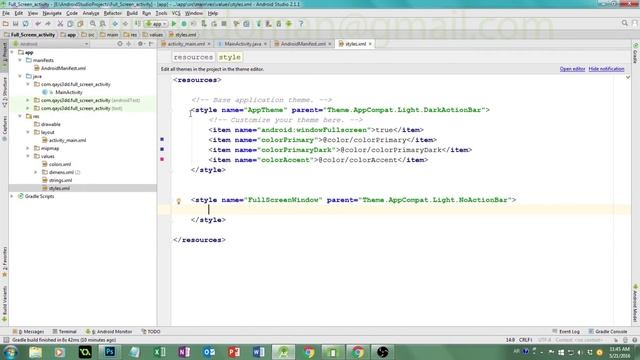Click the Open folder toolbar icon
Viewport: 640px width, 360px height.
click(x=6, y=24)
